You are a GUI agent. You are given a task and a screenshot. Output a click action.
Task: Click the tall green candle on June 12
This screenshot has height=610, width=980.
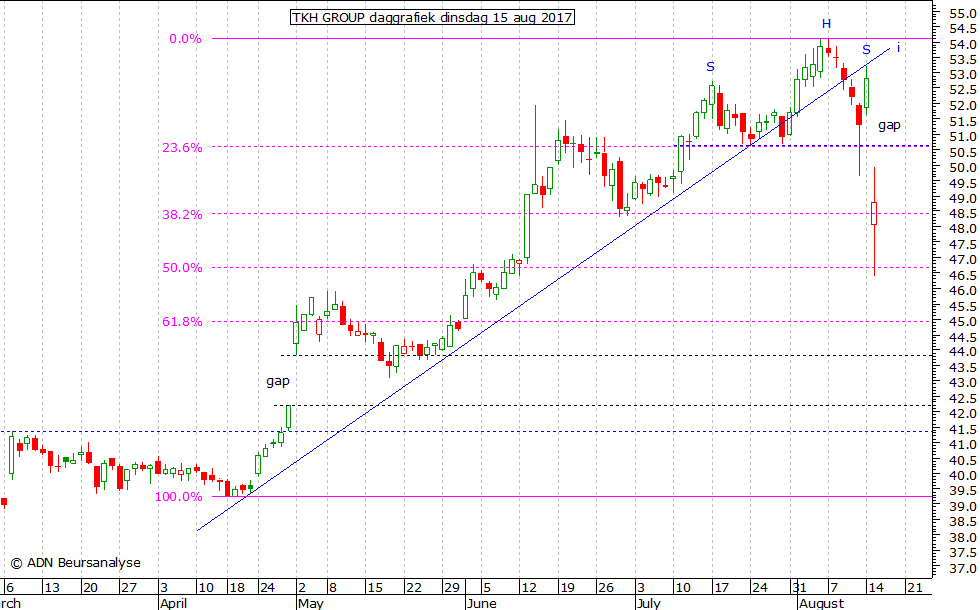[x=527, y=226]
